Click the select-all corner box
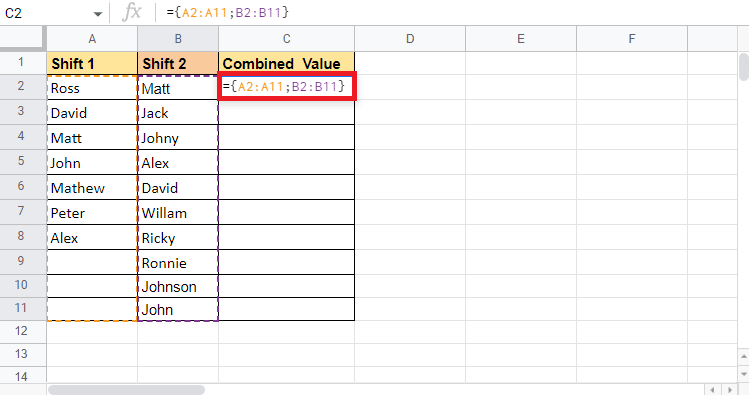Screen dimensions: 749x395 point(23,39)
